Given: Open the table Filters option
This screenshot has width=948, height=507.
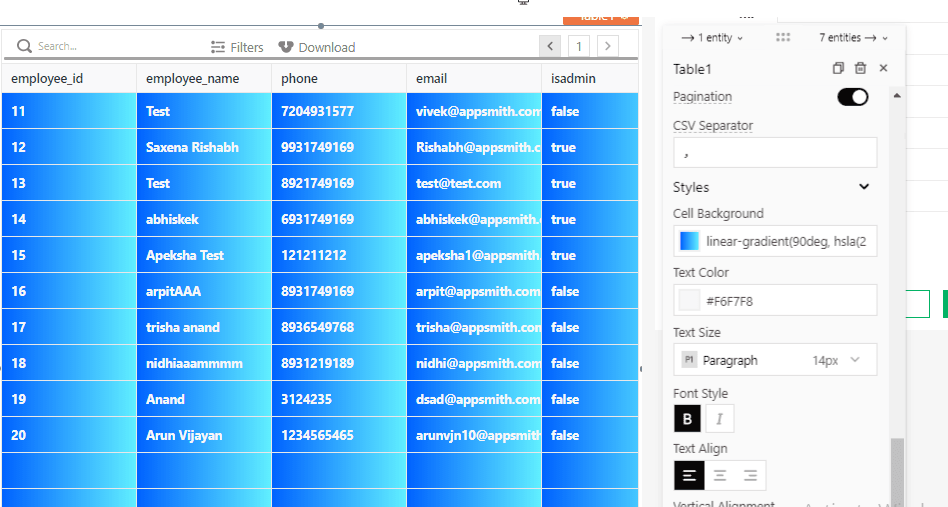Looking at the screenshot, I should point(237,47).
